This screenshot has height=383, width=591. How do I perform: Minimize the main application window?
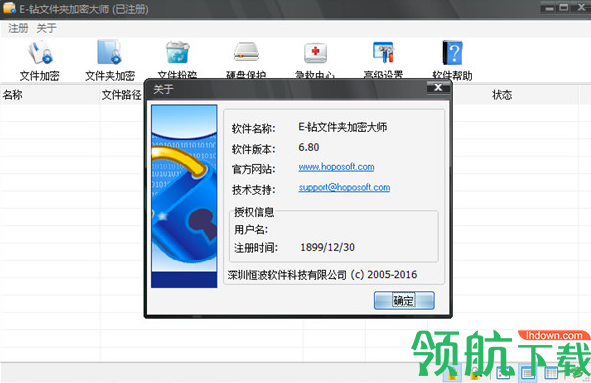coord(550,8)
